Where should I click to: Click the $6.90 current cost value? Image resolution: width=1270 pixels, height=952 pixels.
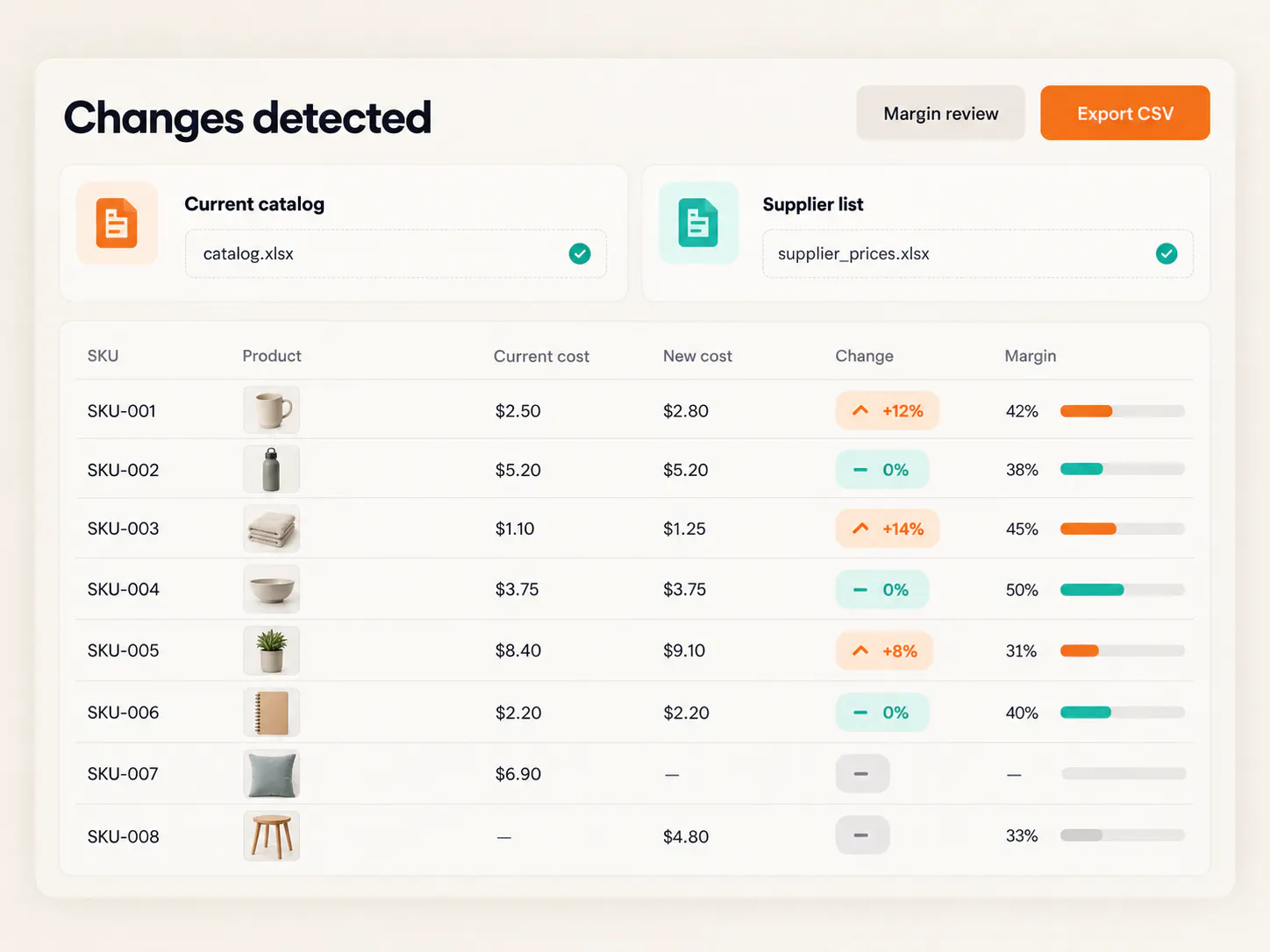(x=517, y=774)
